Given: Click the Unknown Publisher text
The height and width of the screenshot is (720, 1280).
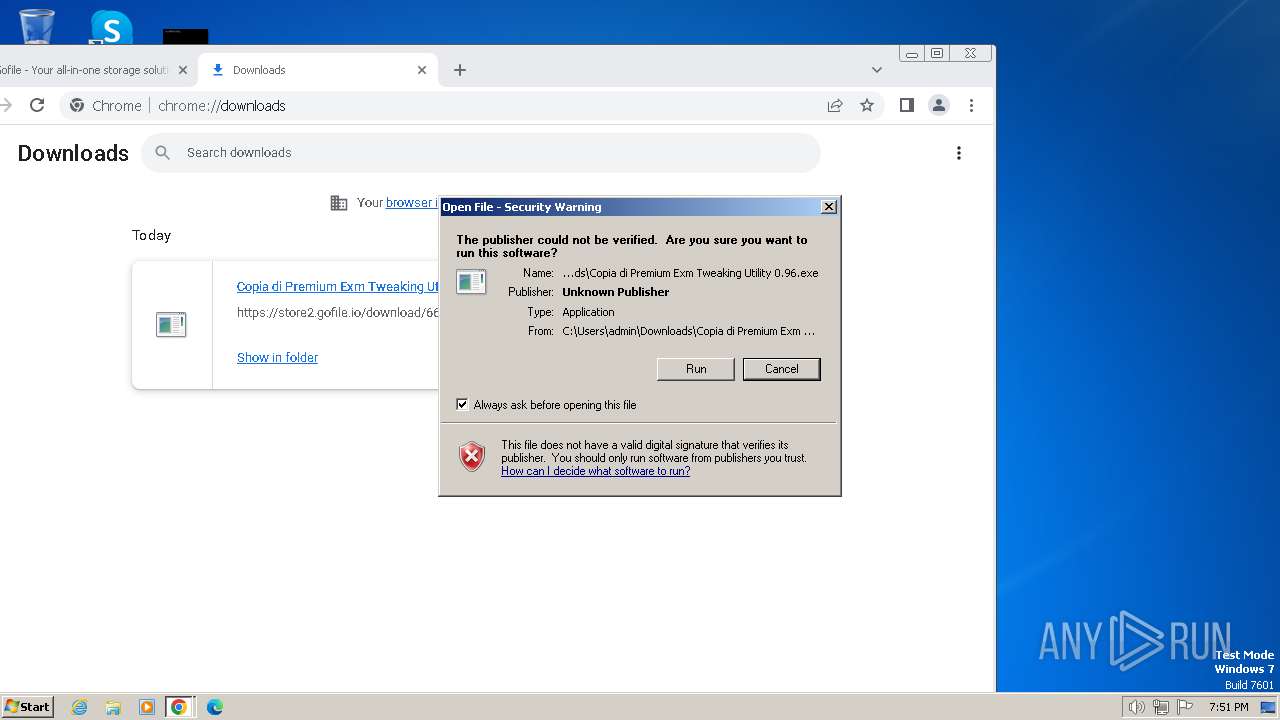Looking at the screenshot, I should 615,292.
